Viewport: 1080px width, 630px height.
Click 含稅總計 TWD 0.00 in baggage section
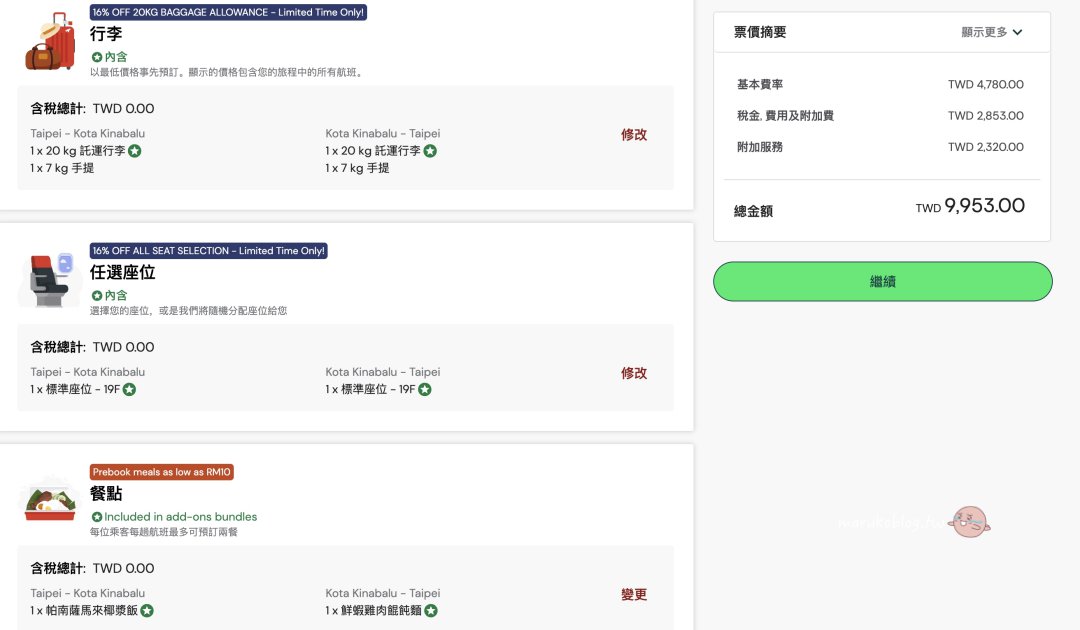click(92, 109)
